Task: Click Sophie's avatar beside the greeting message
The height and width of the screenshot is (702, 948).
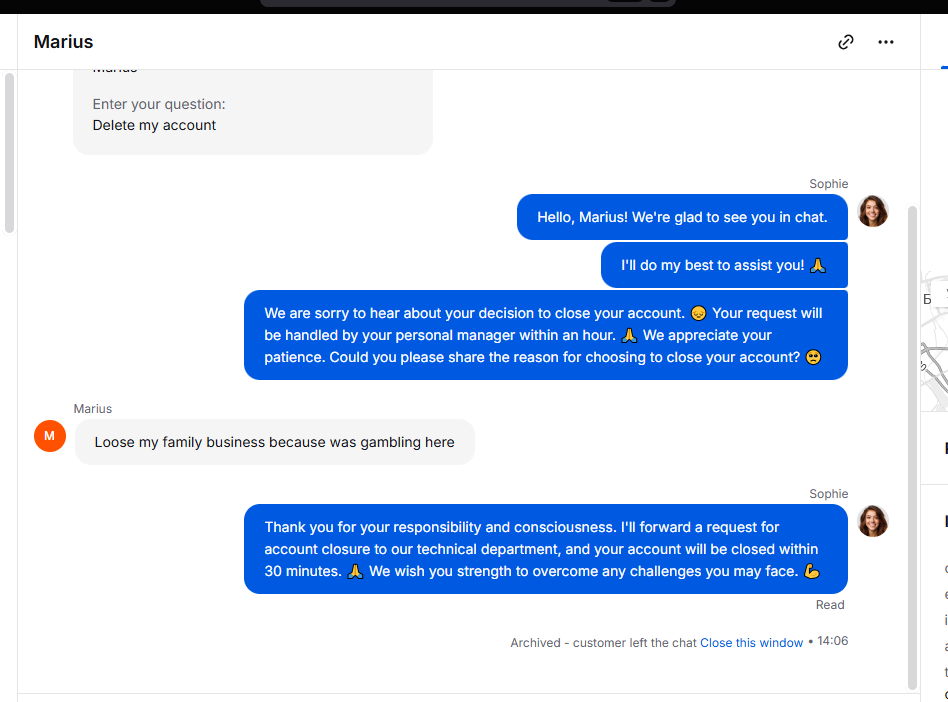Action: point(873,211)
